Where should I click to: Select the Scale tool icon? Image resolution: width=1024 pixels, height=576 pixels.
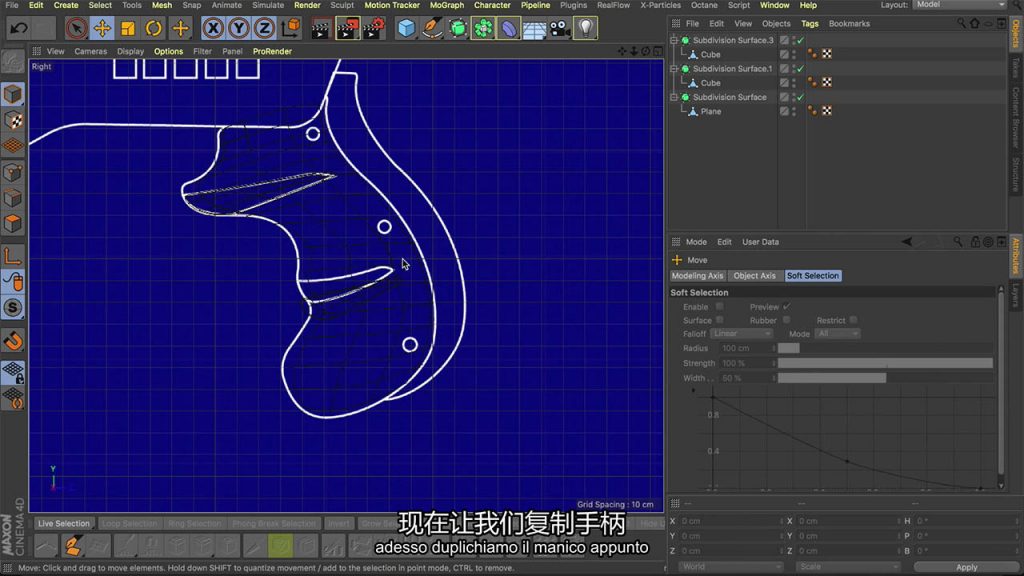[128, 28]
